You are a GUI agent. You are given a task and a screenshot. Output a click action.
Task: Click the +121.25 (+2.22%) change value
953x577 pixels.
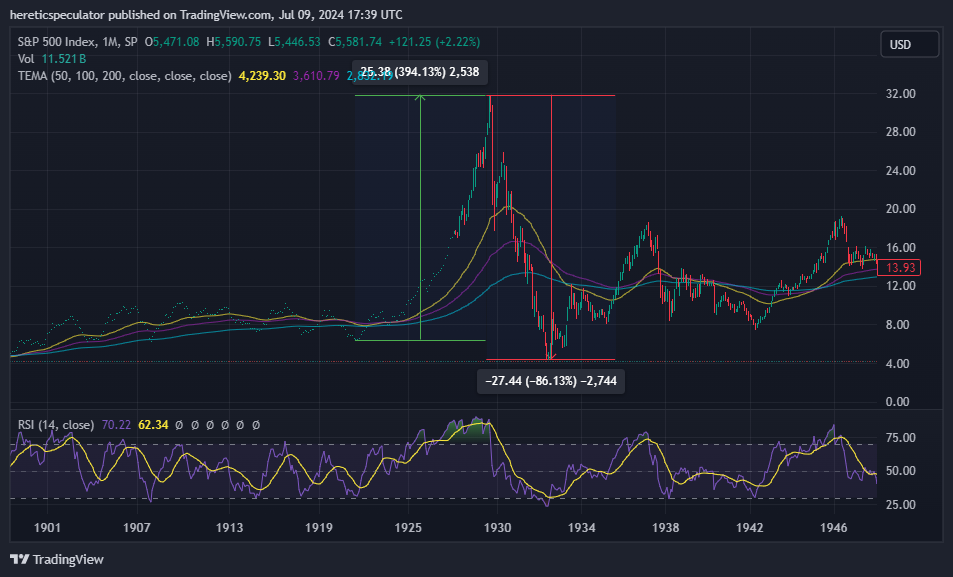tap(435, 42)
